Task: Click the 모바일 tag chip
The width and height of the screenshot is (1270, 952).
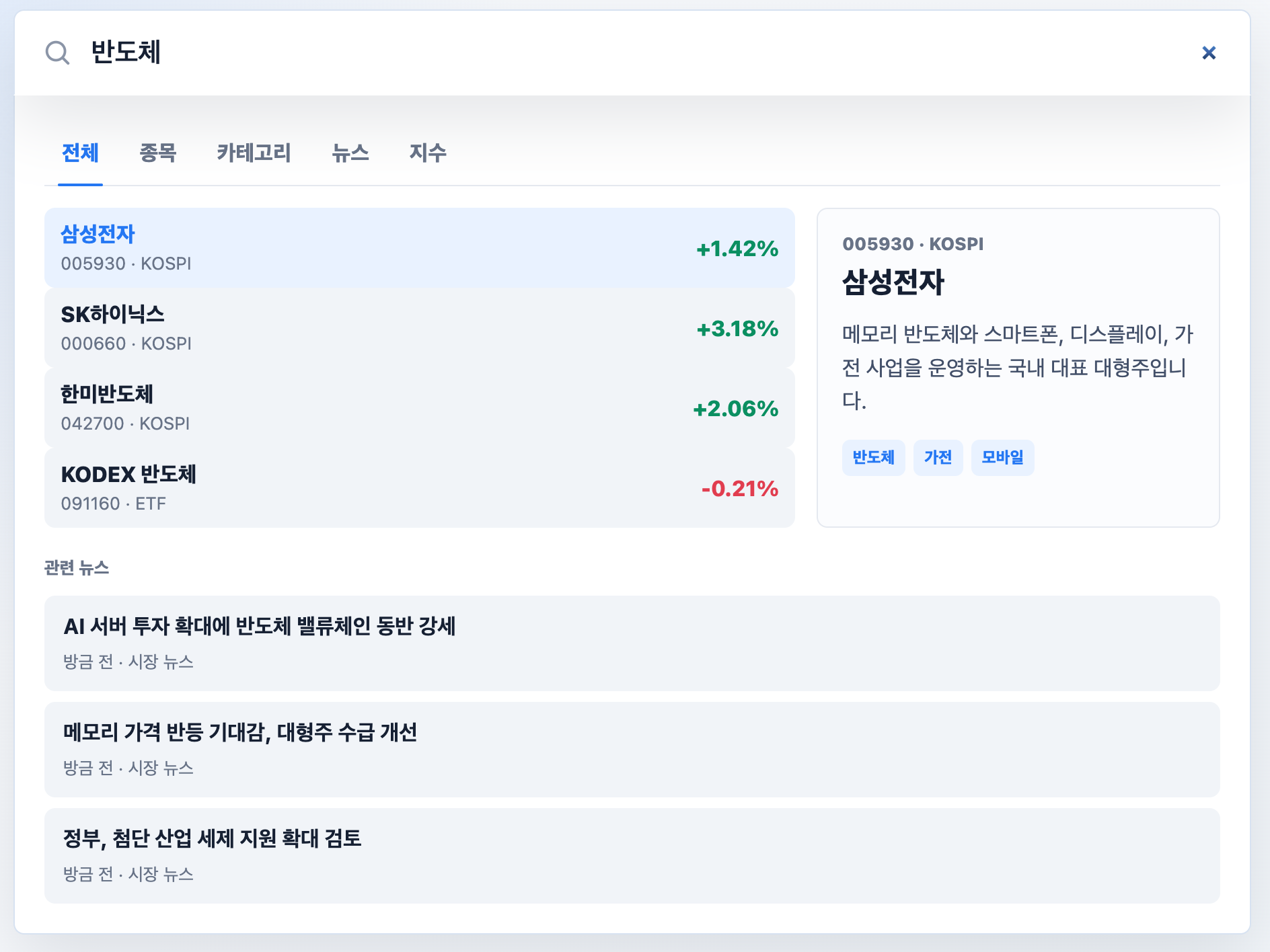Action: [1002, 458]
